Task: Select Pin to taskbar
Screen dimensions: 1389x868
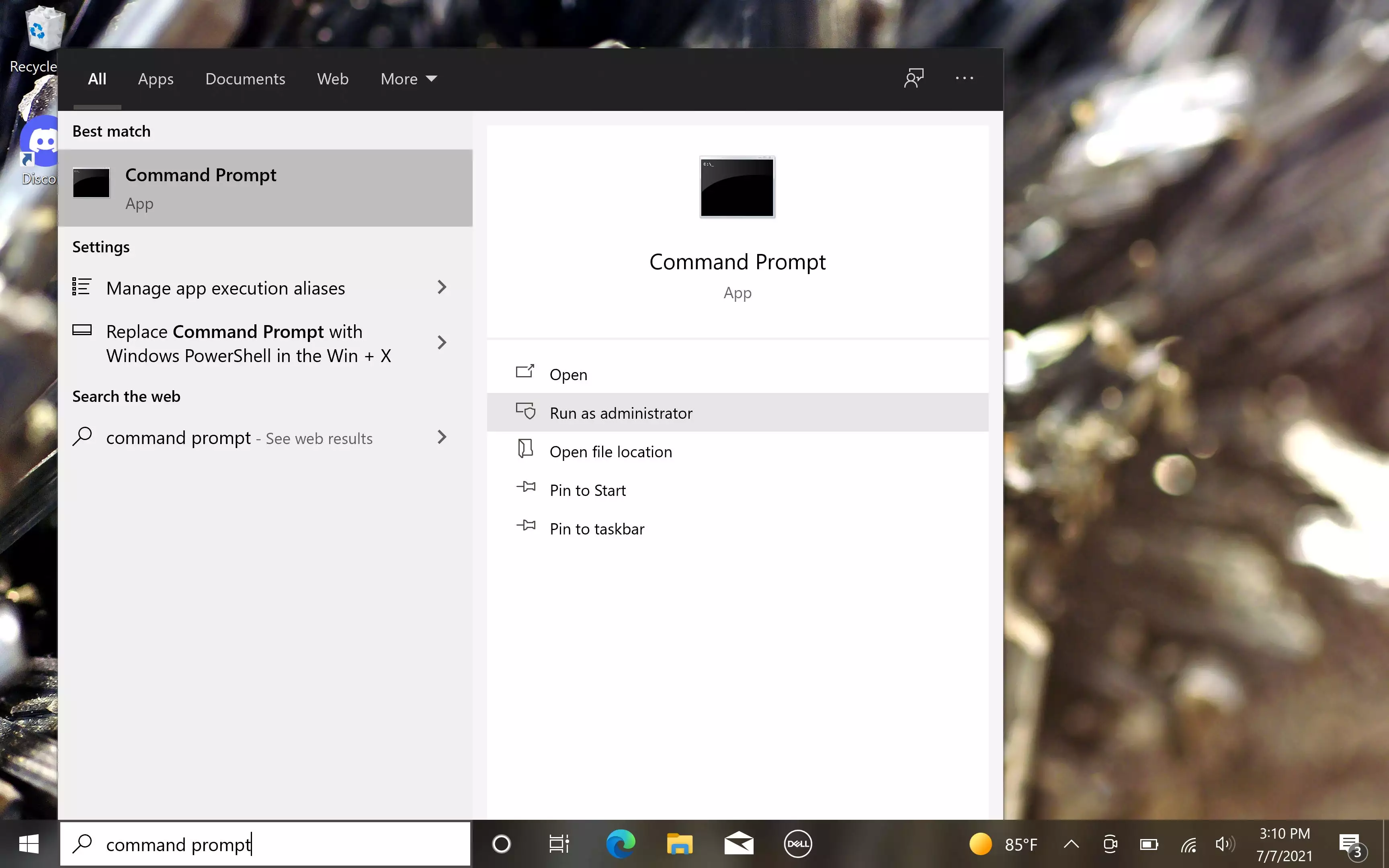Action: (x=738, y=528)
